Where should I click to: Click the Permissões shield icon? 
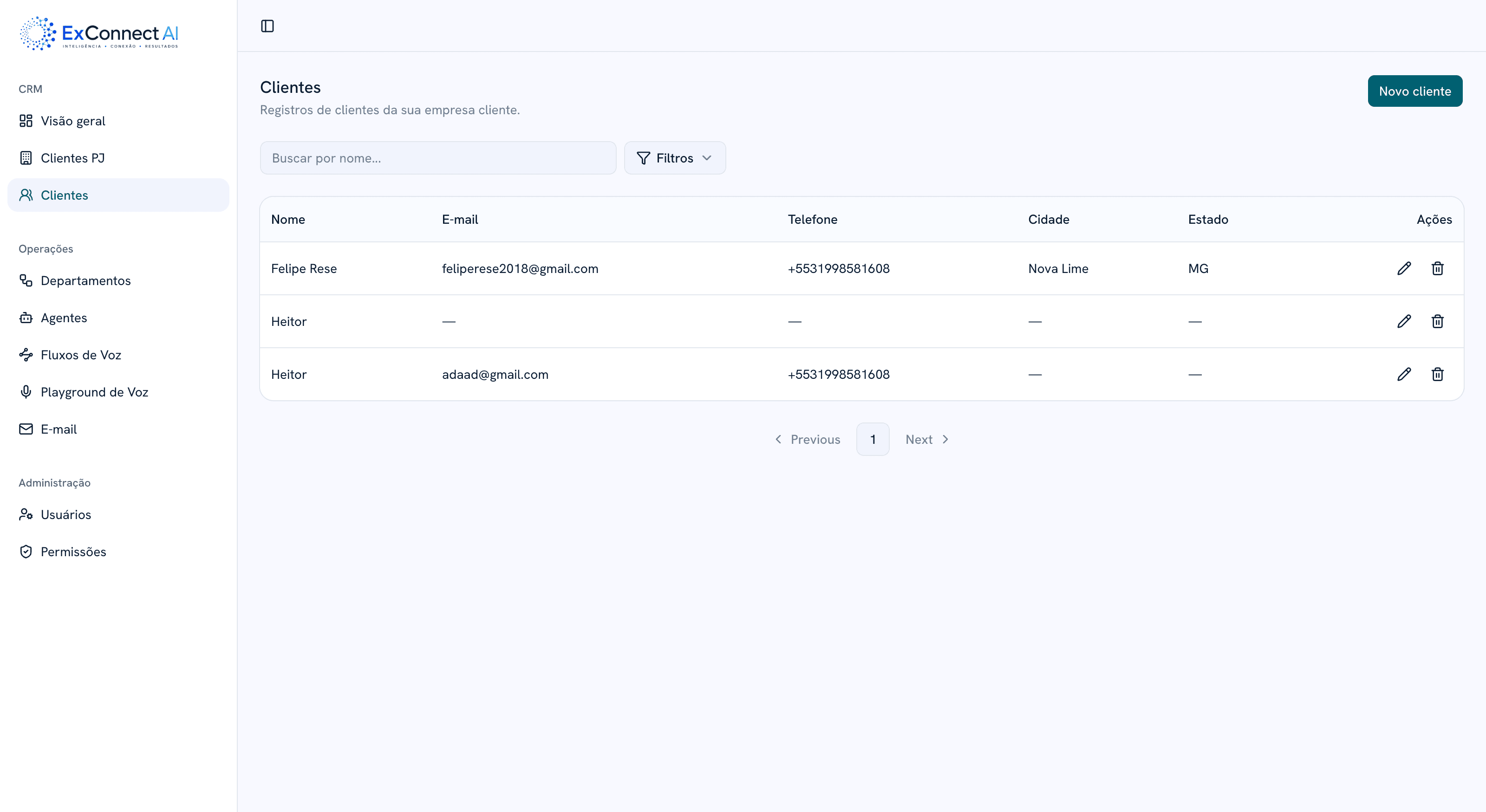26,552
